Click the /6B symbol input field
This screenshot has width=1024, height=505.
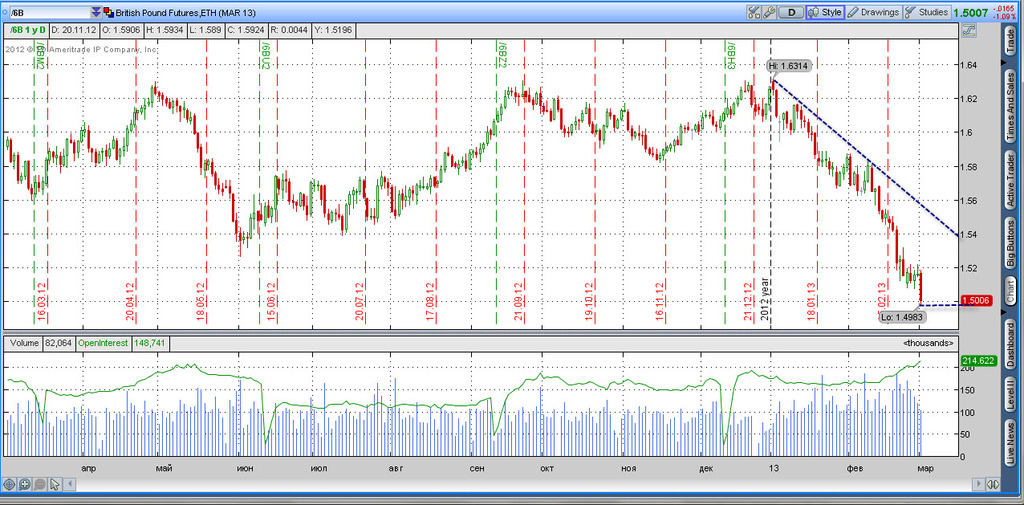click(49, 12)
